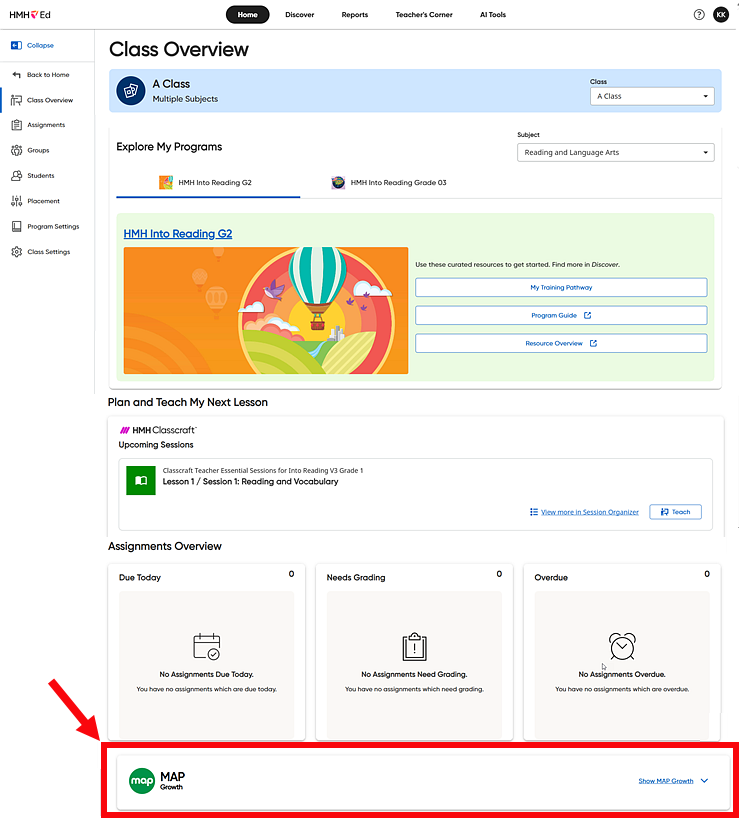Open View more in Session Organizer link
The image size is (739, 818).
(x=589, y=512)
